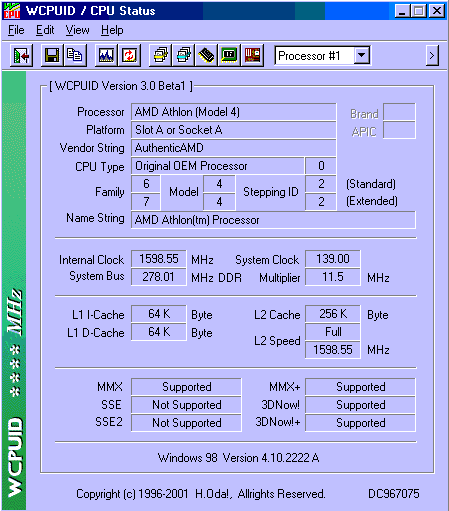Click the System Bus value 278.01

[x=159, y=277]
